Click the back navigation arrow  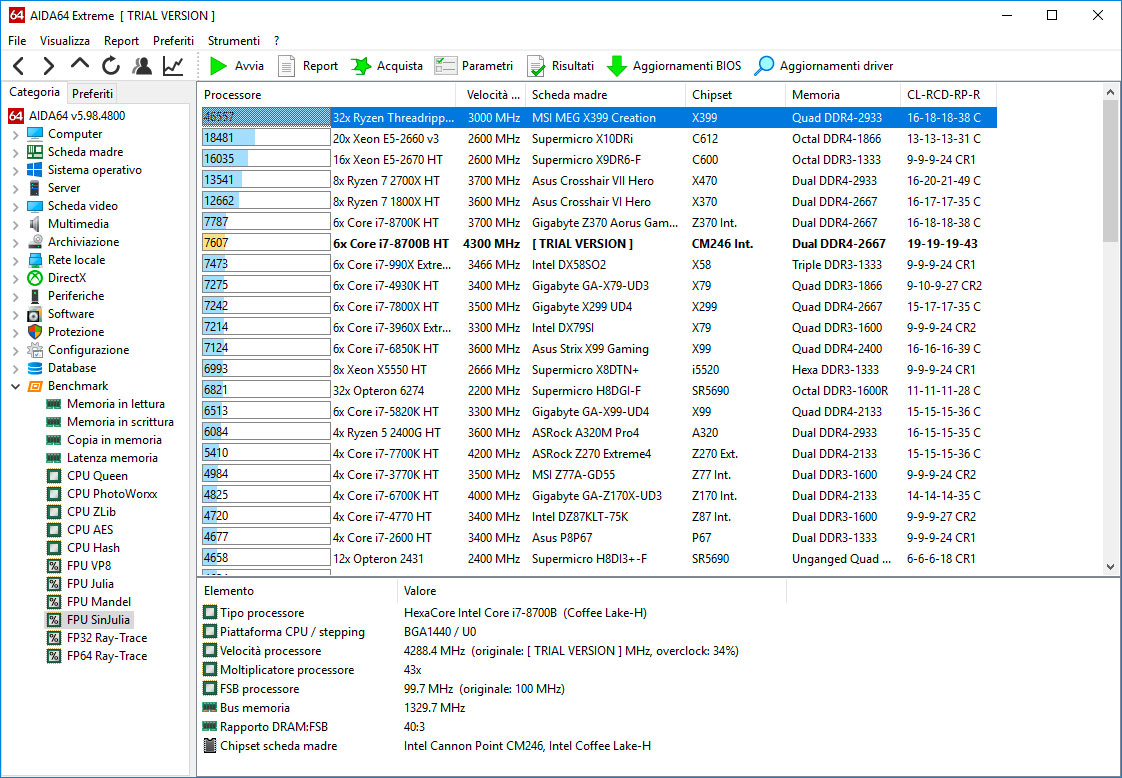click(x=19, y=66)
